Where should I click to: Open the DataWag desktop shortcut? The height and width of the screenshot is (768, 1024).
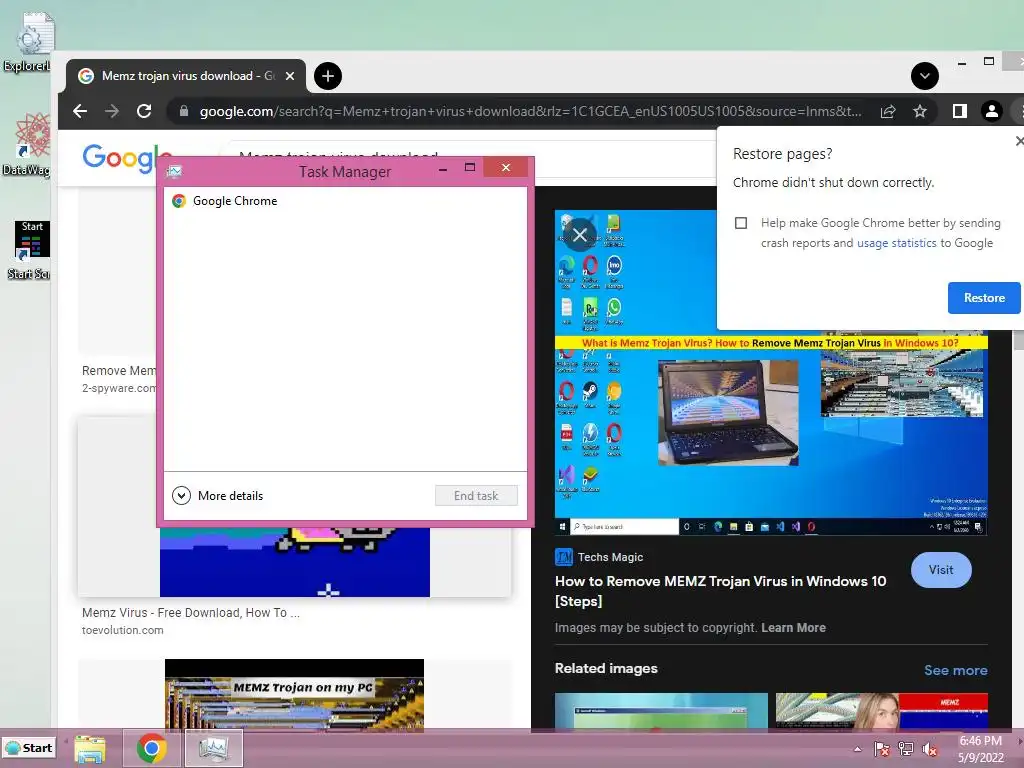pos(27,145)
